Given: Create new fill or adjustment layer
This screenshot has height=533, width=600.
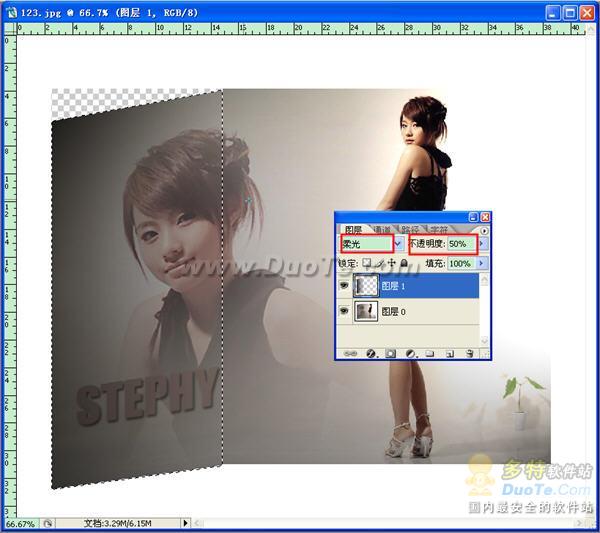Looking at the screenshot, I should [411, 354].
